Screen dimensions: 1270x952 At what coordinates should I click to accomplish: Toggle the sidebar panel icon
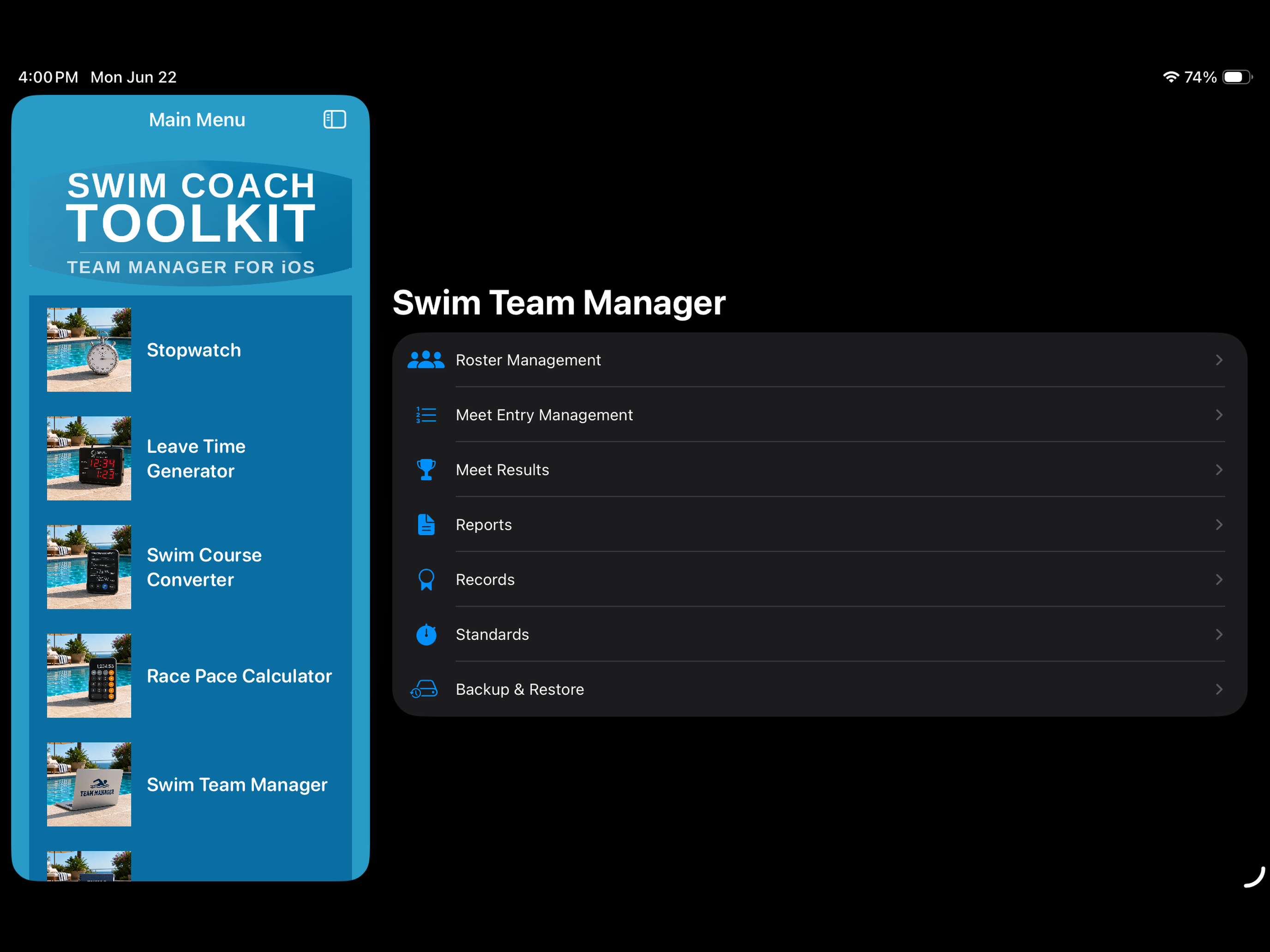point(335,119)
